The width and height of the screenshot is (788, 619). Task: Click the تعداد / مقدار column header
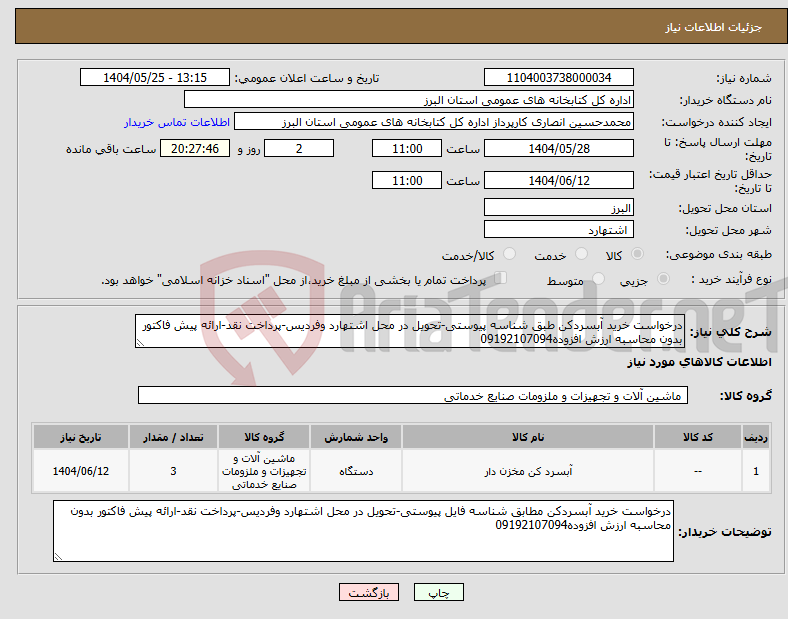[173, 437]
